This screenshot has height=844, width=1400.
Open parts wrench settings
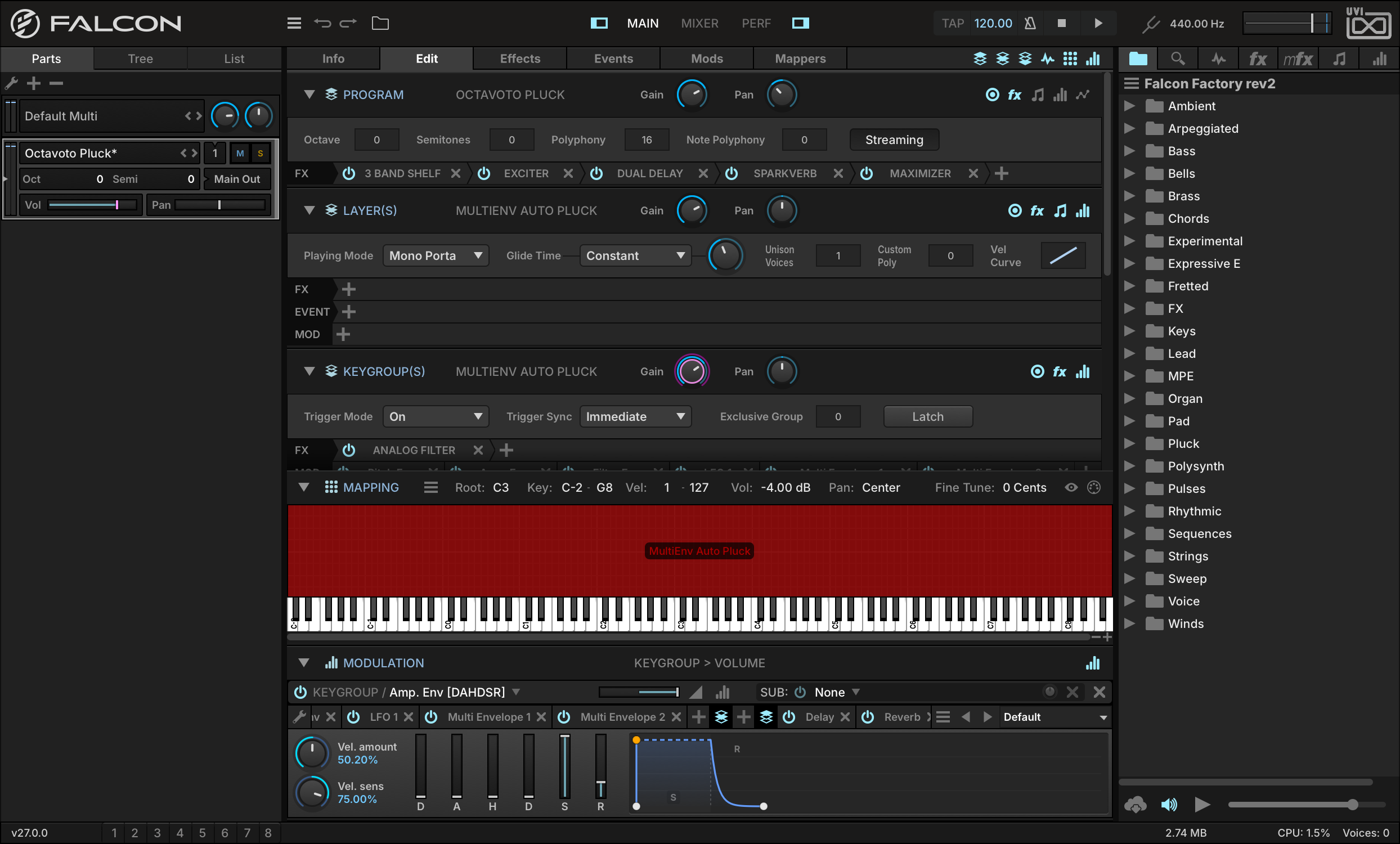(11, 83)
